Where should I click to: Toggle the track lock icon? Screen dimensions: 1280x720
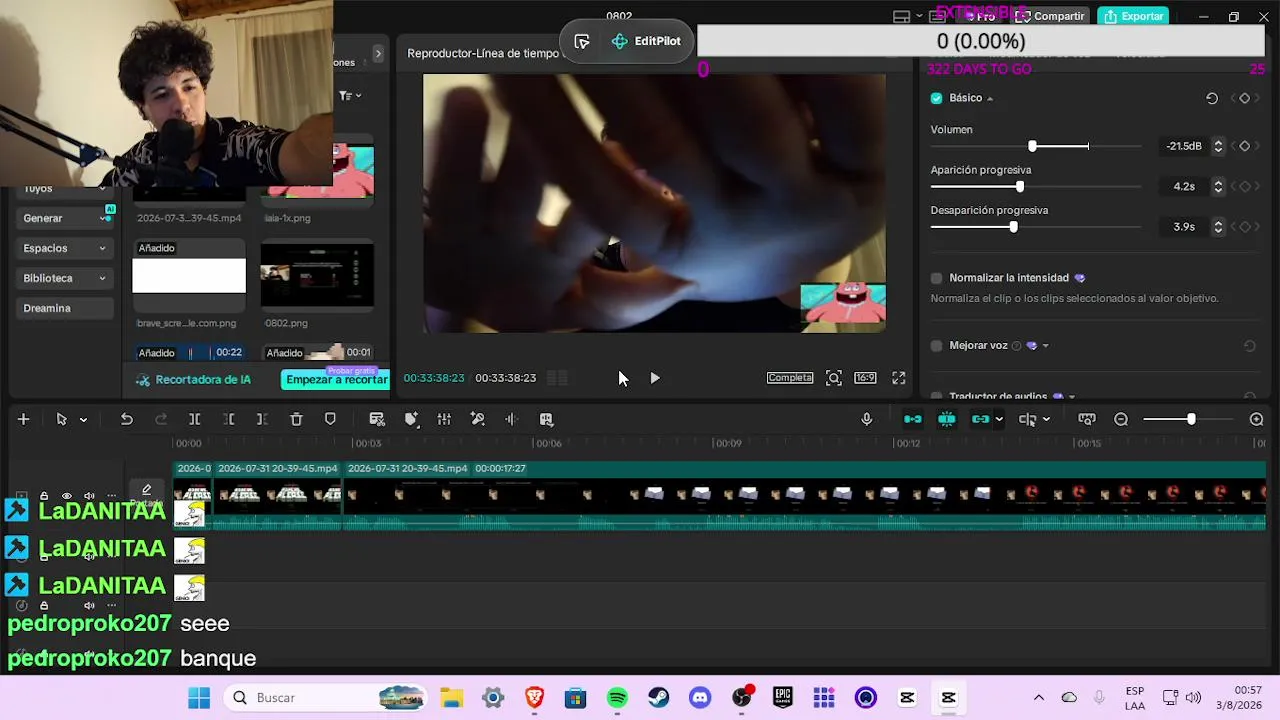click(44, 496)
